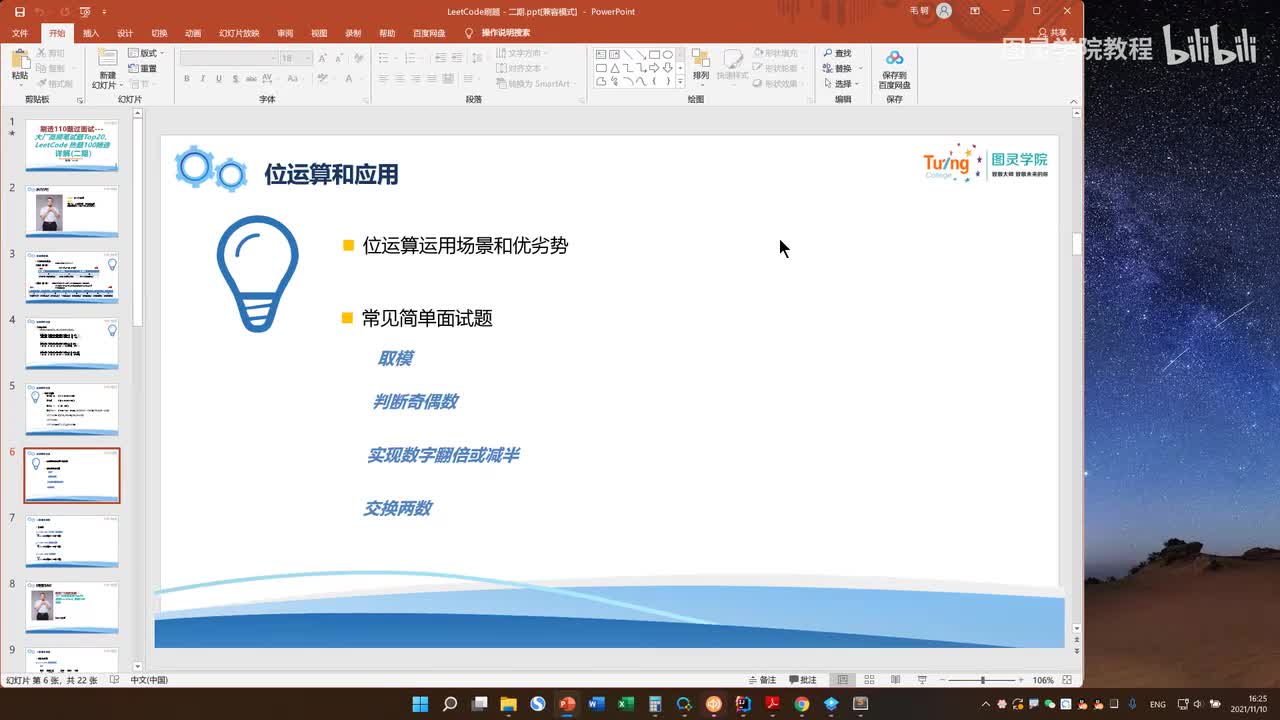Switch to the Animations (动画) tab
The width and height of the screenshot is (1280, 720).
pos(193,33)
